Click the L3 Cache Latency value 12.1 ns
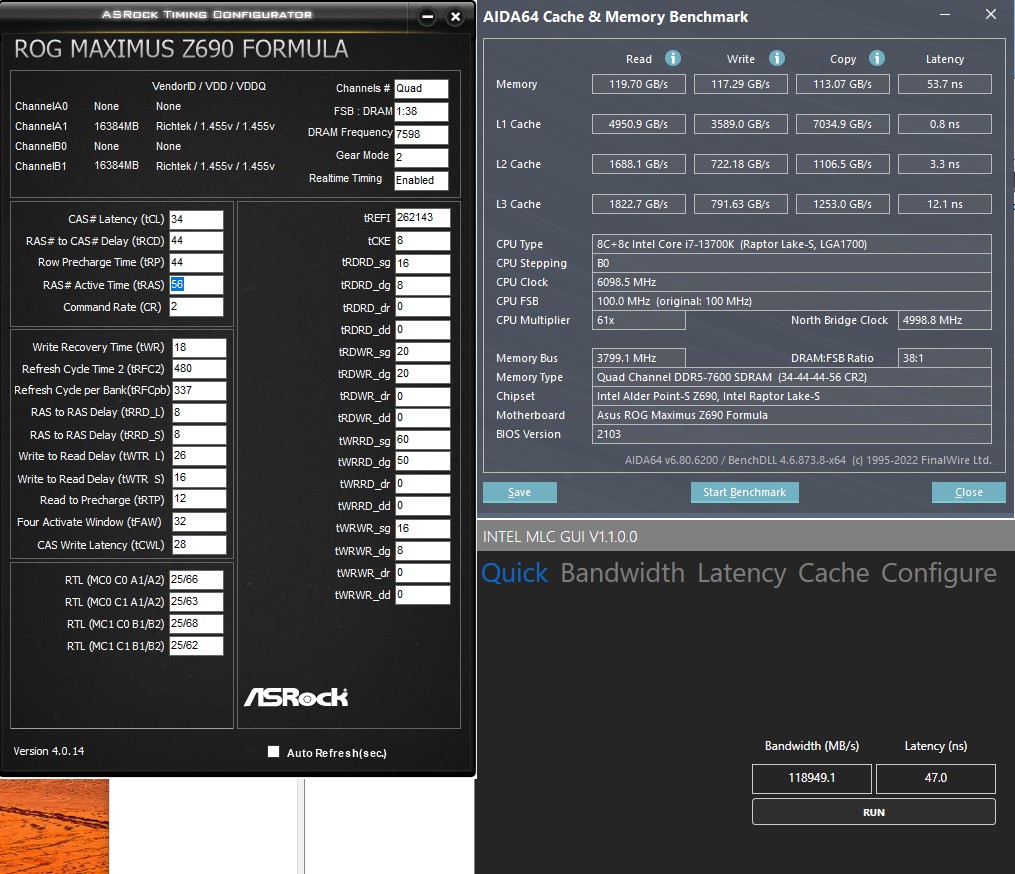The width and height of the screenshot is (1015, 874). point(944,204)
